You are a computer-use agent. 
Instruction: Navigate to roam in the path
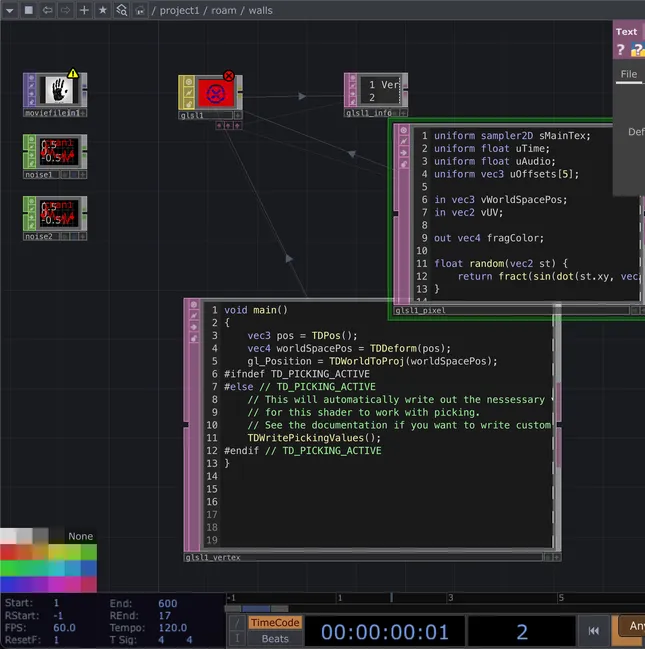224,10
